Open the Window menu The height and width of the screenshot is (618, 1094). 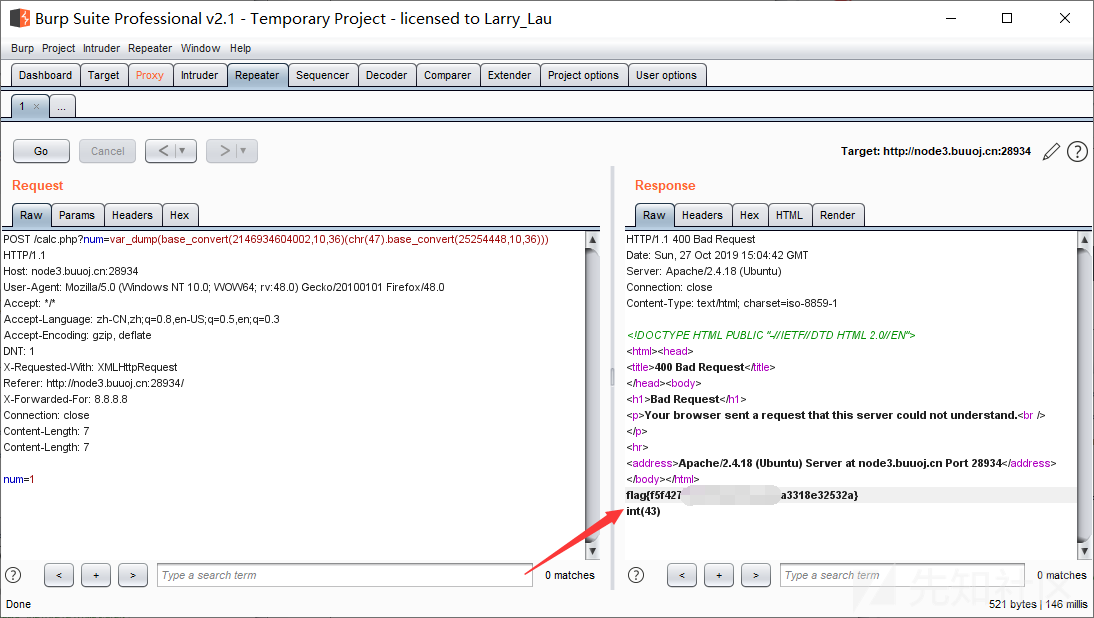[200, 48]
